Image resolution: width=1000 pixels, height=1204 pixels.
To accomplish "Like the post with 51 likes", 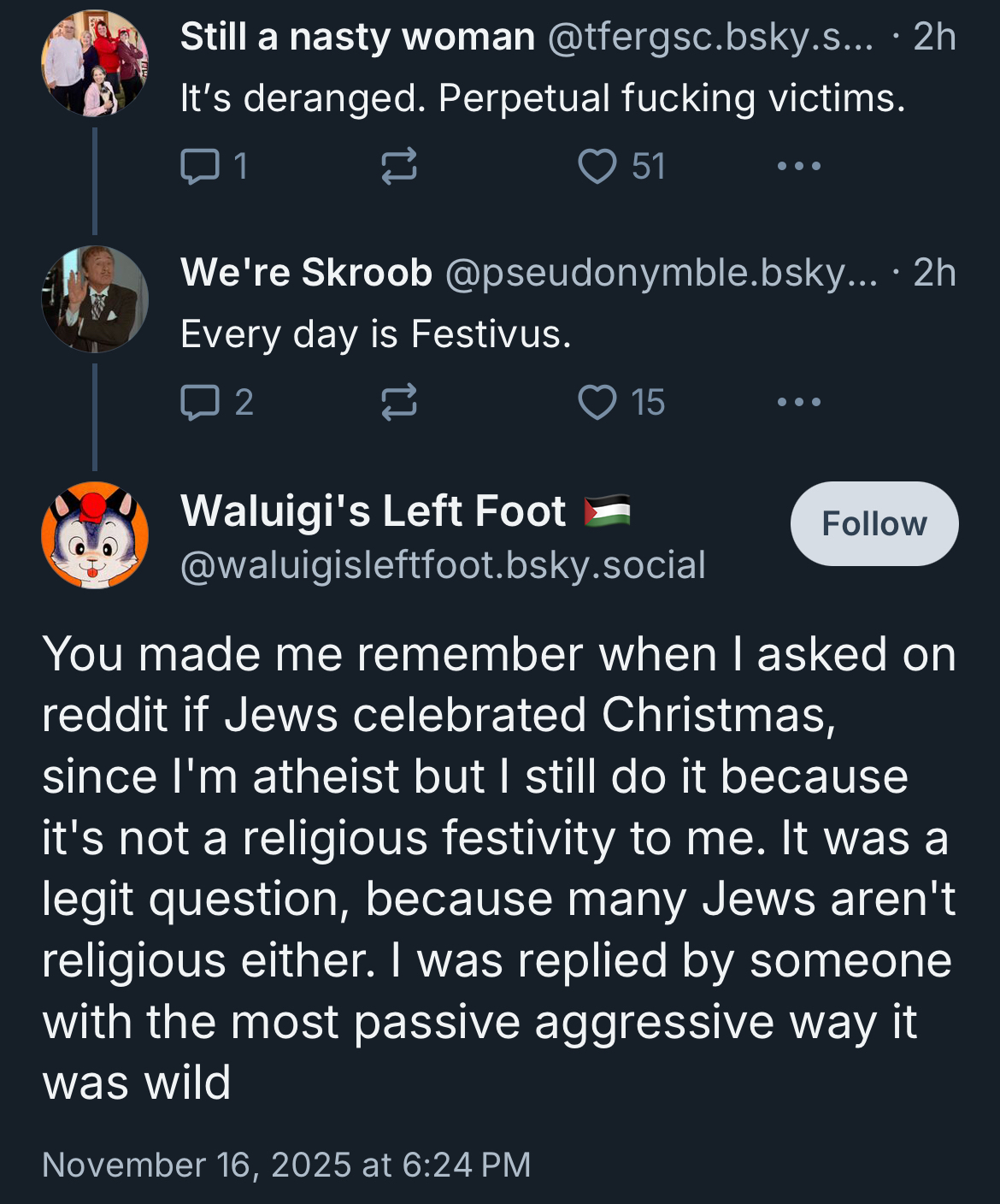I will click(x=597, y=166).
